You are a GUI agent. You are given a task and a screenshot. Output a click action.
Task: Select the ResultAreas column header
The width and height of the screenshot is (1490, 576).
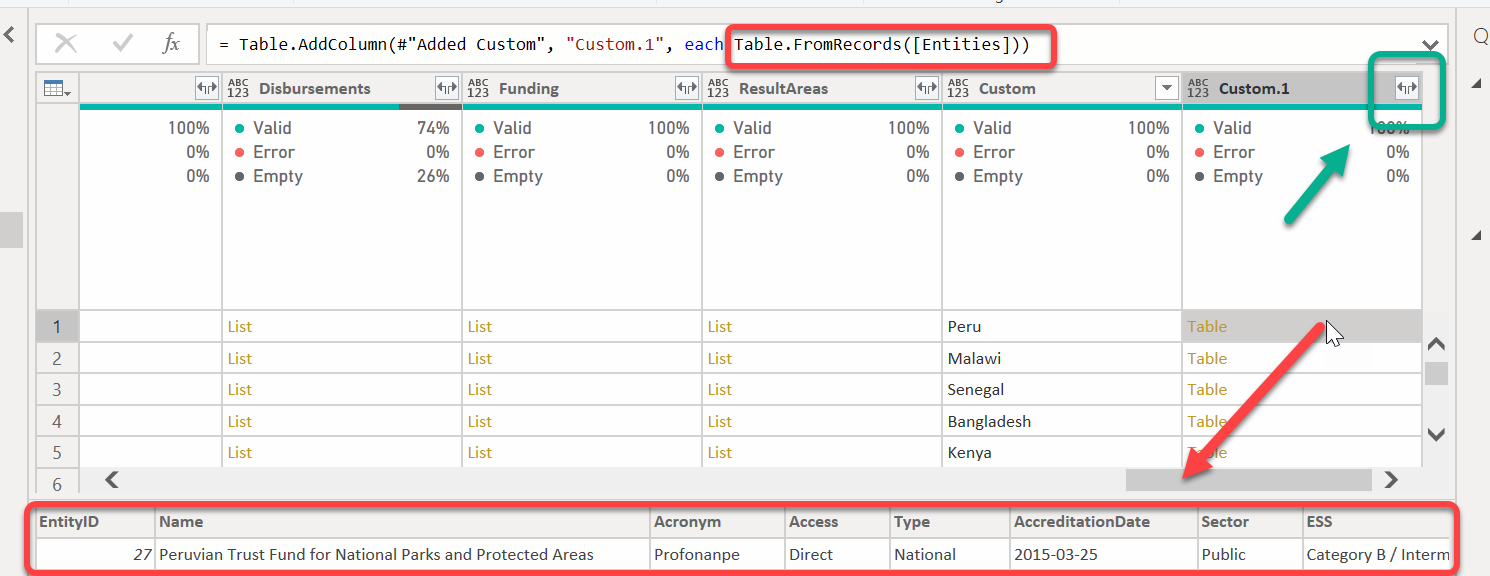(x=822, y=88)
